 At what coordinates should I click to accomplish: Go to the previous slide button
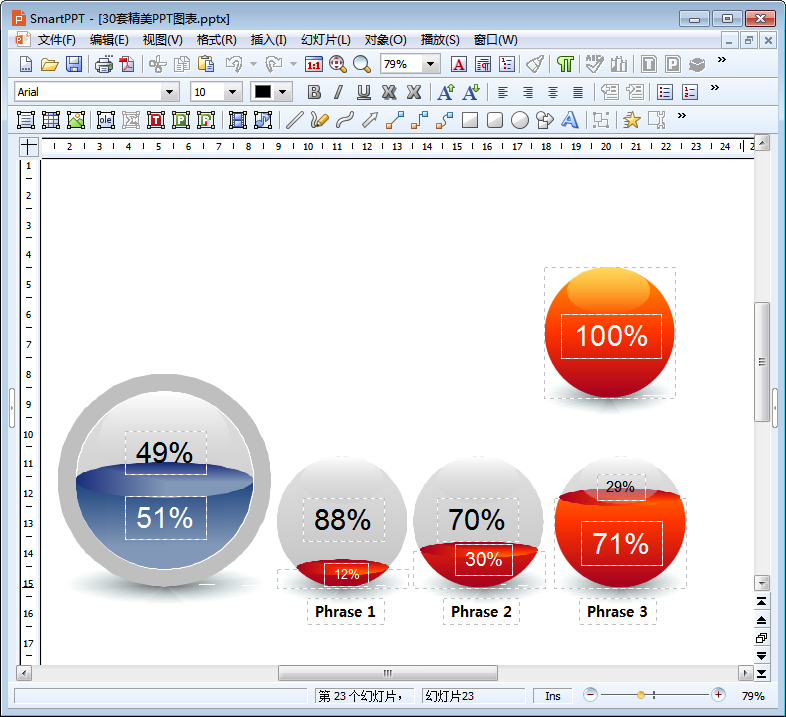coord(761,620)
